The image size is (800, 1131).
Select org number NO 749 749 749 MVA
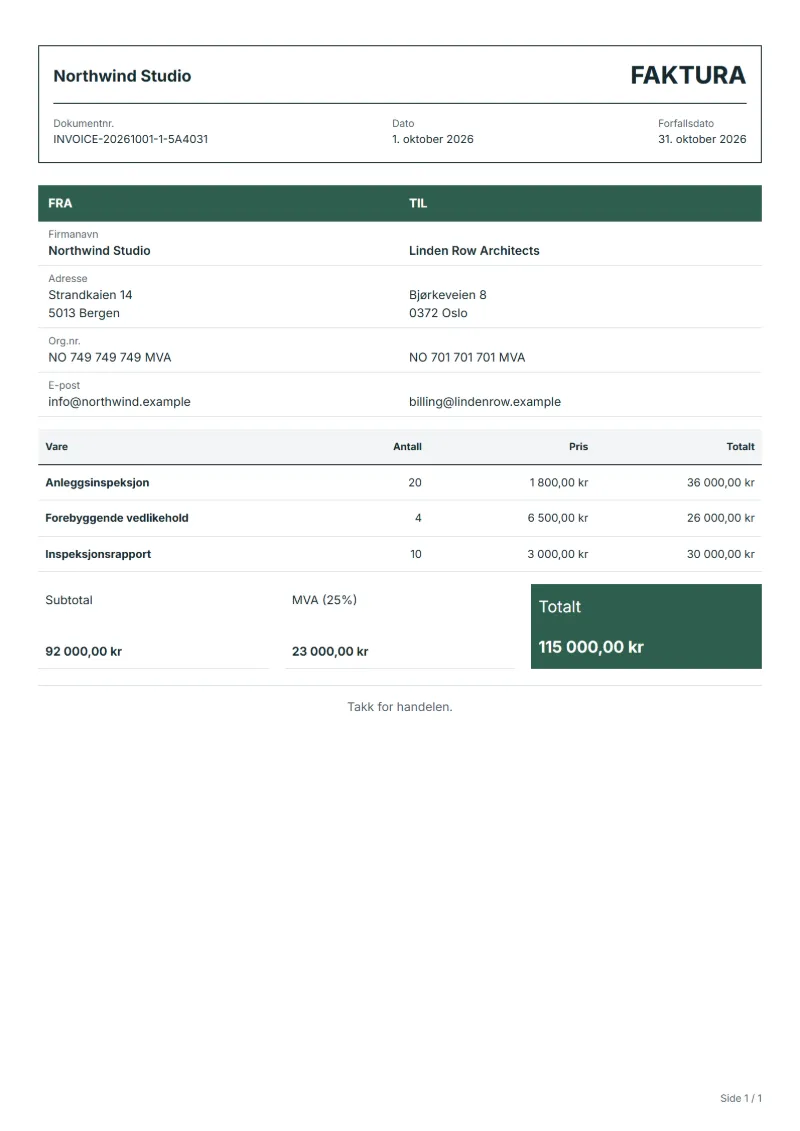(110, 357)
